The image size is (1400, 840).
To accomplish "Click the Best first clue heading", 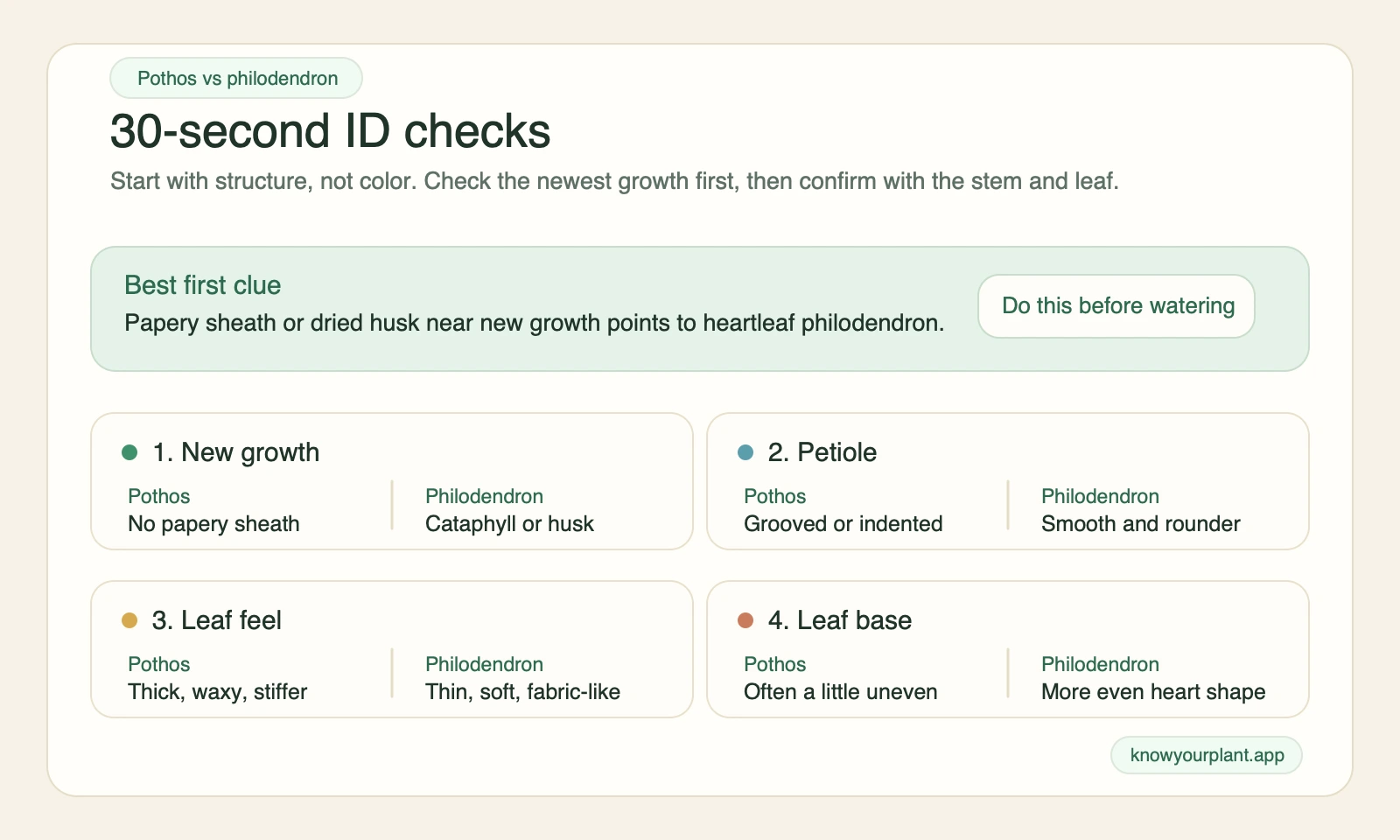I will 203,285.
